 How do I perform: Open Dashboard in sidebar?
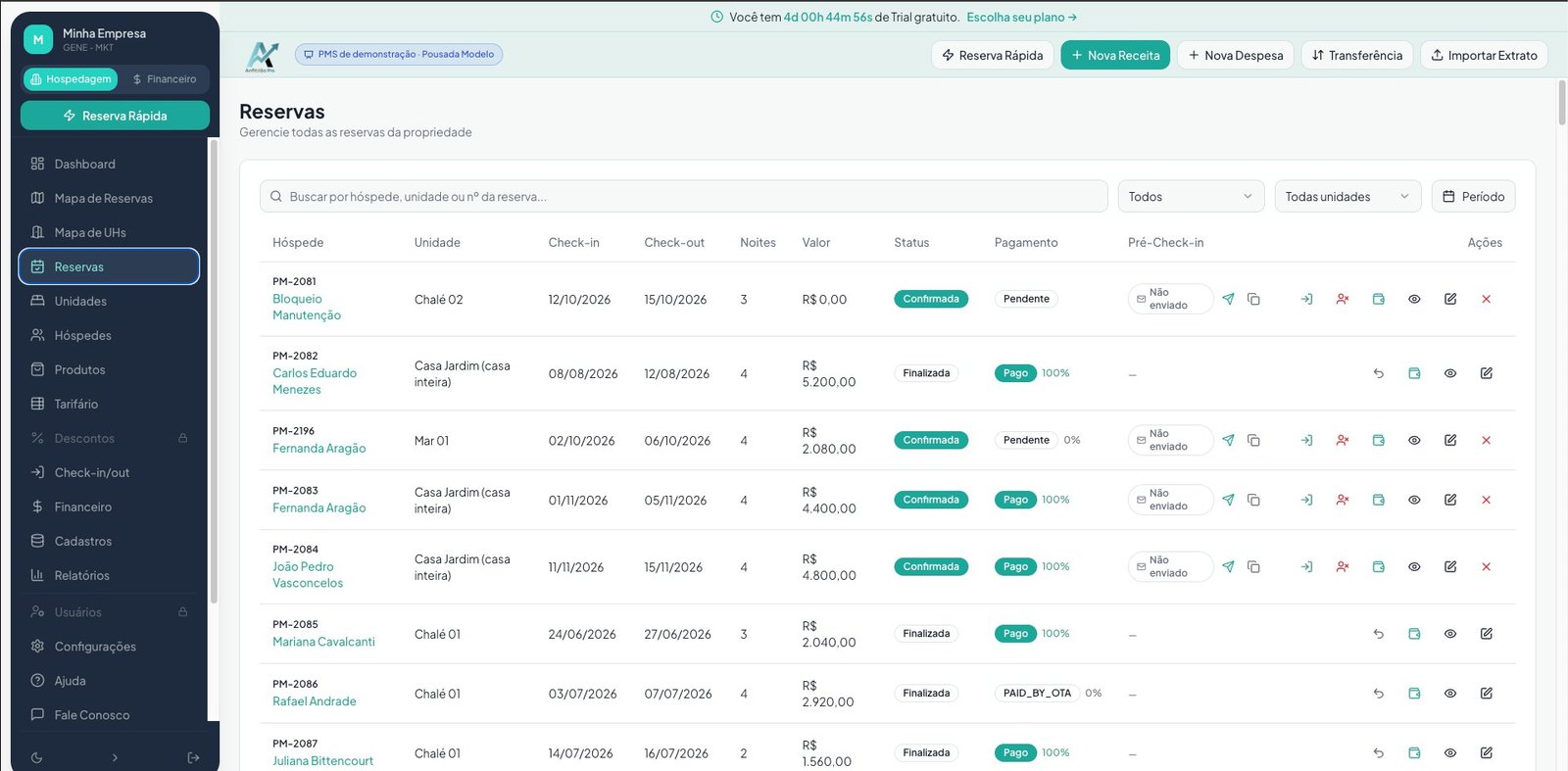tap(109, 164)
